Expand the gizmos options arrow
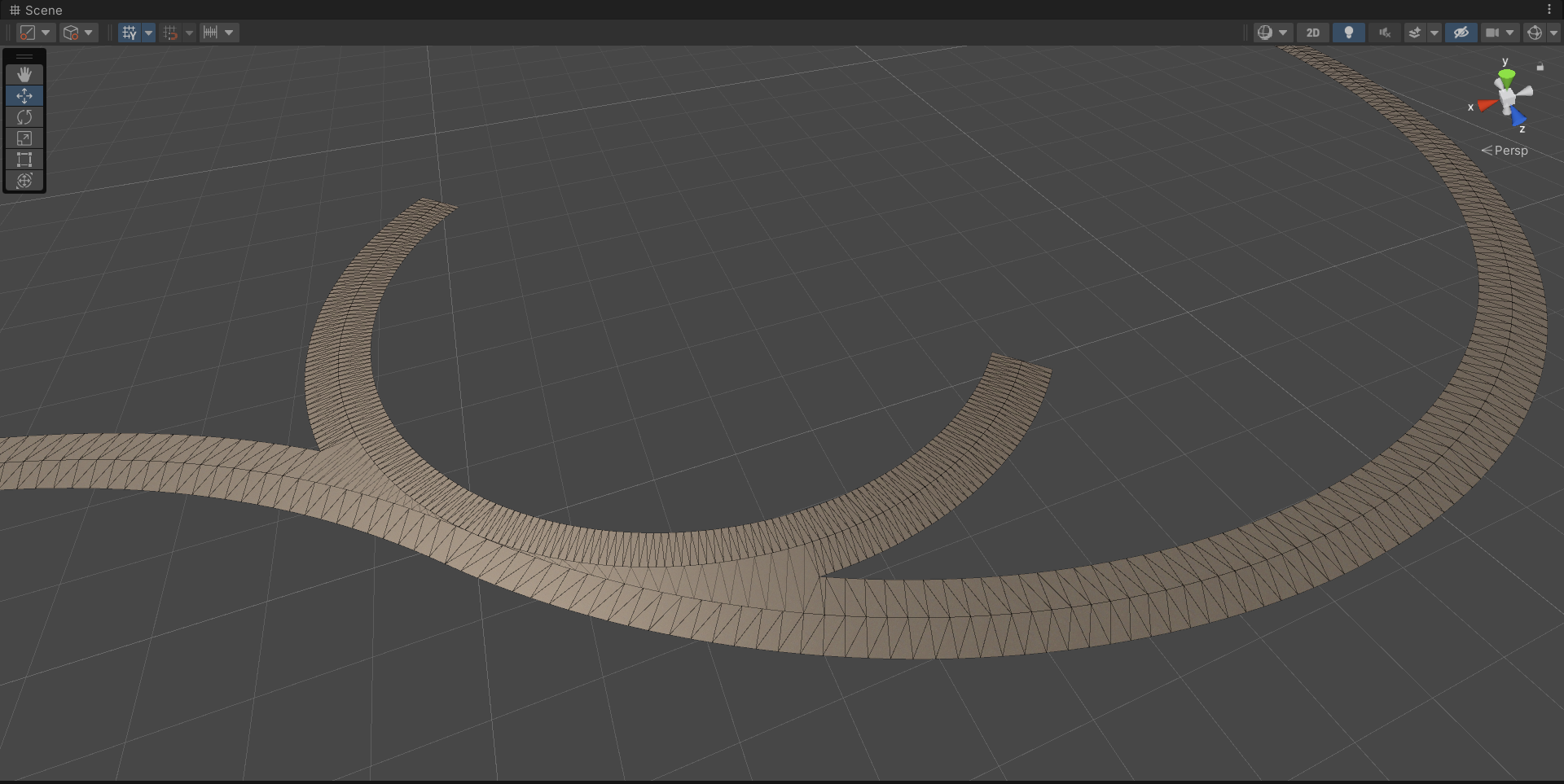1564x784 pixels. [1553, 33]
